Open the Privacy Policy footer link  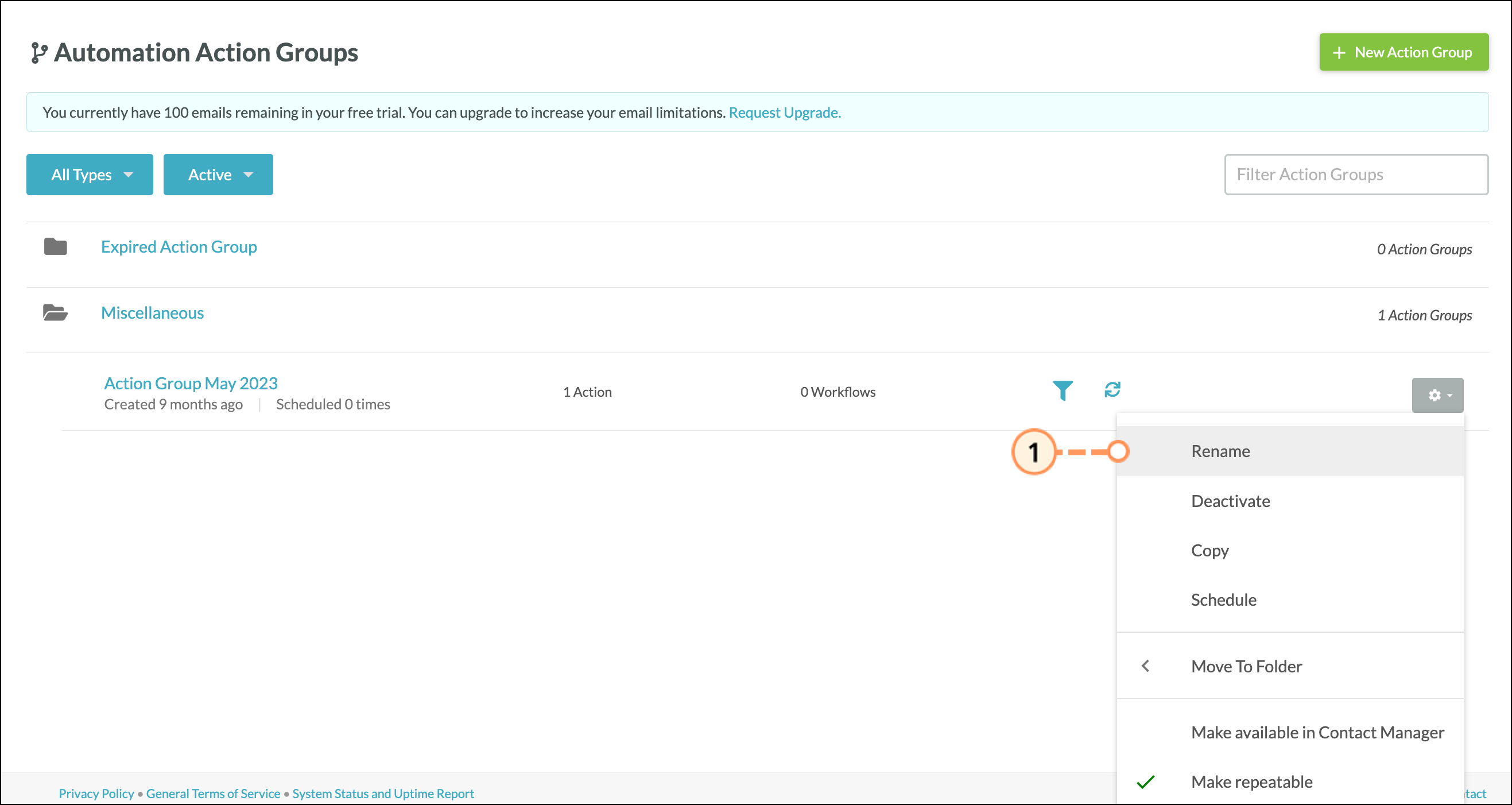pyautogui.click(x=96, y=794)
